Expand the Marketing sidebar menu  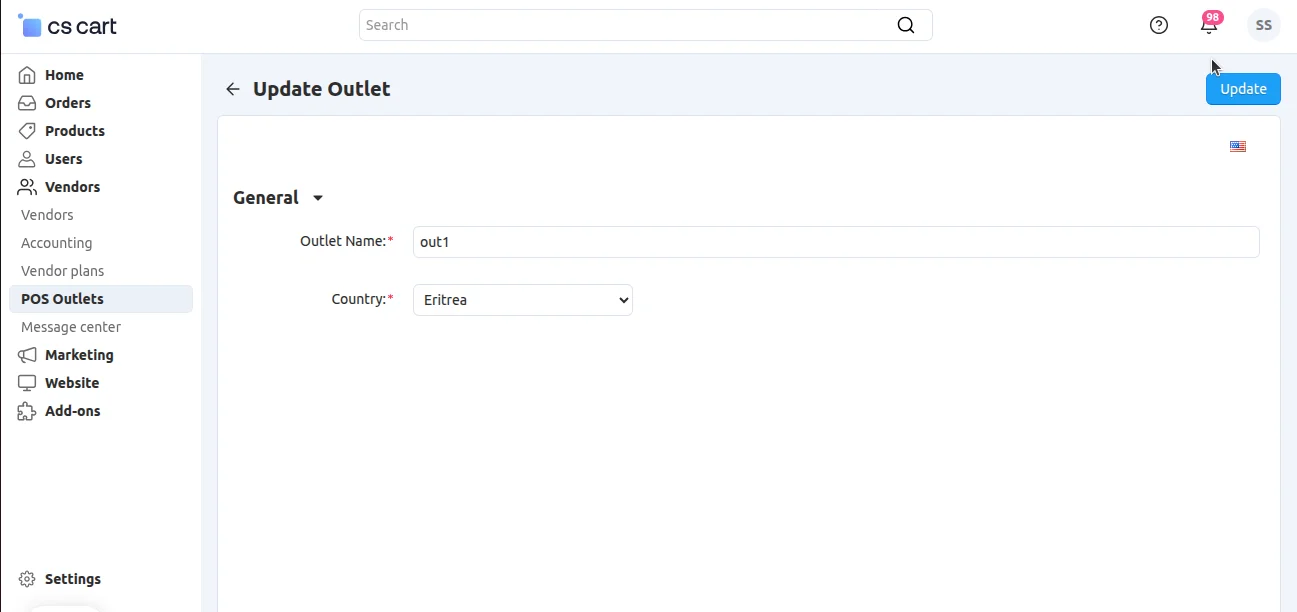click(x=79, y=355)
